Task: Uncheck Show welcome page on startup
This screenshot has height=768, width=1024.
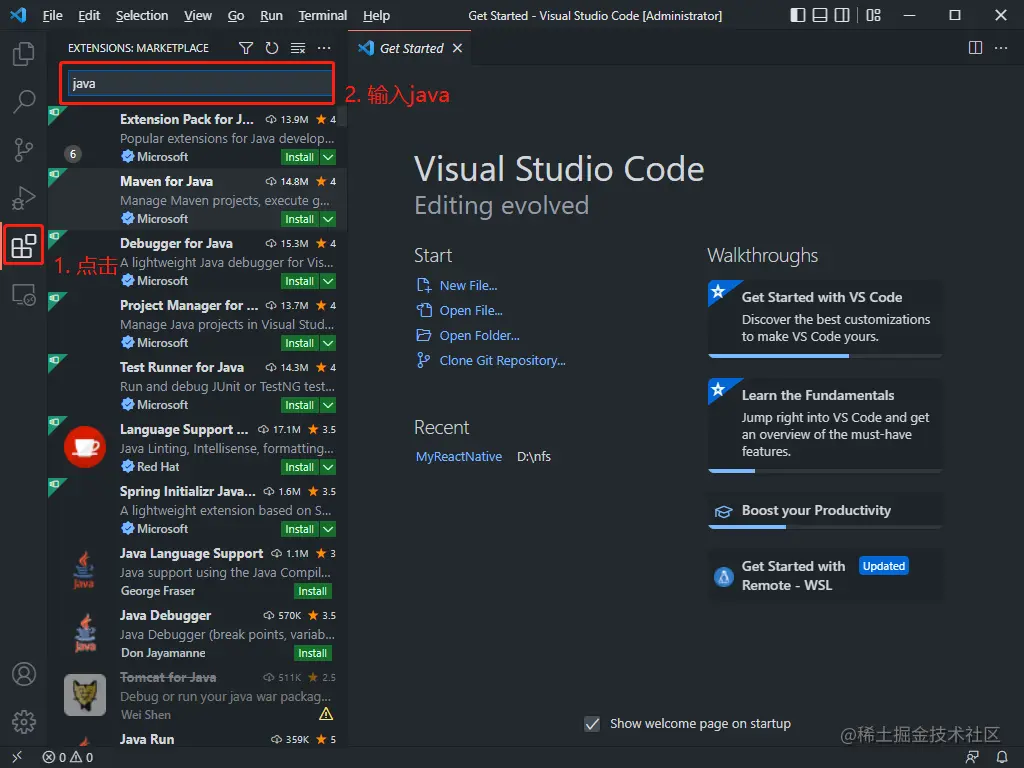Action: (593, 724)
